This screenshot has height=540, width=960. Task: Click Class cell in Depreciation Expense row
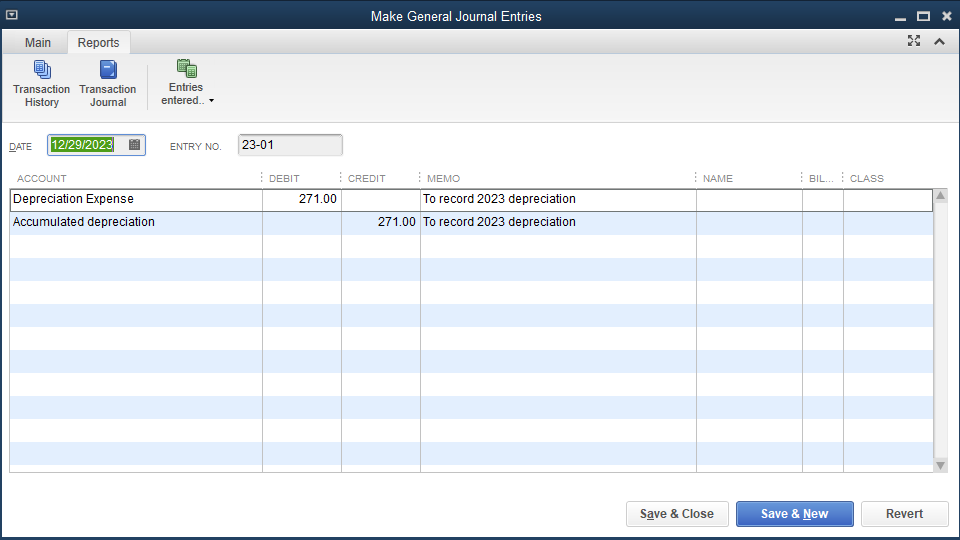888,200
